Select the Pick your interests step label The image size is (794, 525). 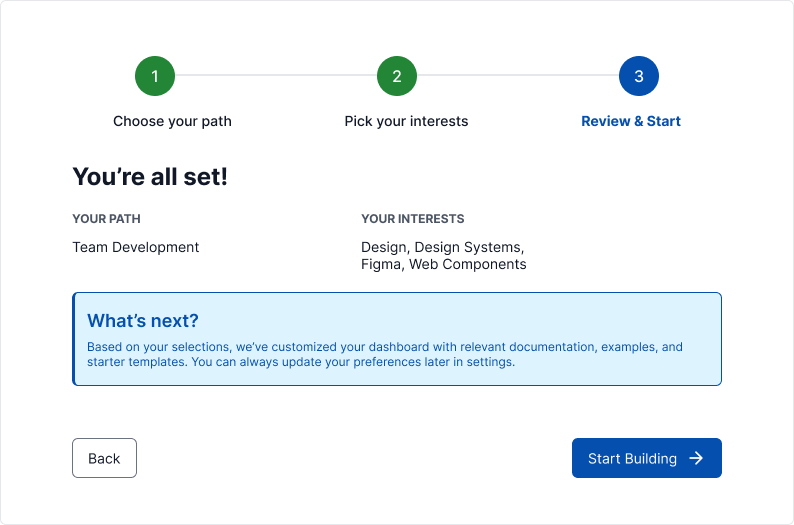coord(406,121)
